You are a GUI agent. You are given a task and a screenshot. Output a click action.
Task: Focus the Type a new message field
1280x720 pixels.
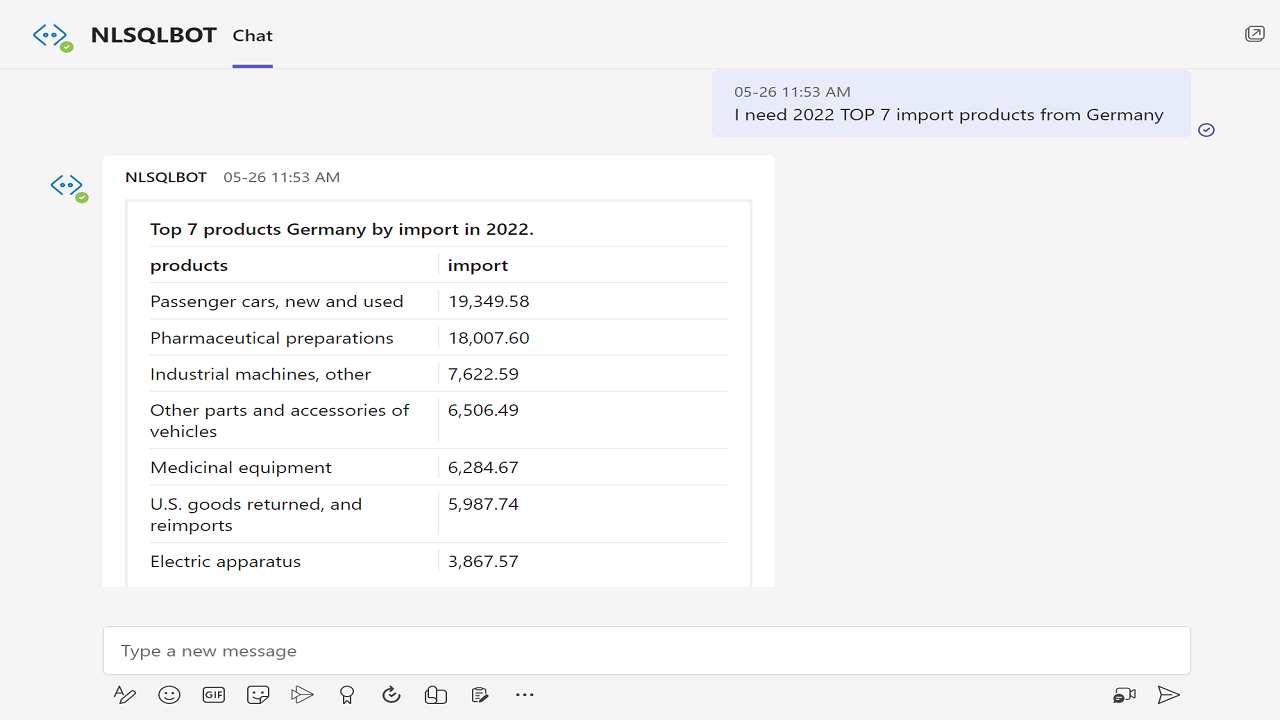[647, 651]
